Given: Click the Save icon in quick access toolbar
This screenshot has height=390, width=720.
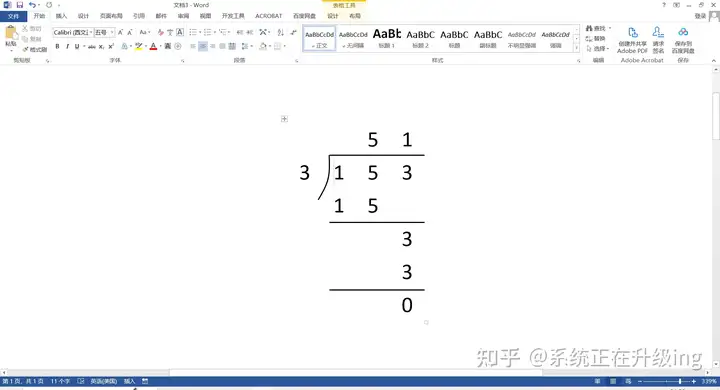Looking at the screenshot, I should click(20, 5).
